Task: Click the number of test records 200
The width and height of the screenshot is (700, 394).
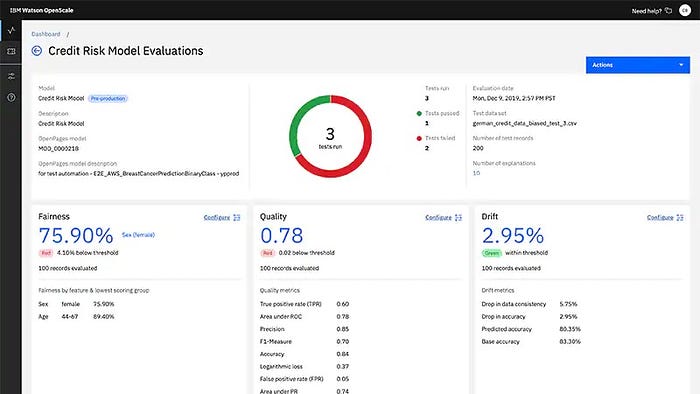Action: (478, 148)
